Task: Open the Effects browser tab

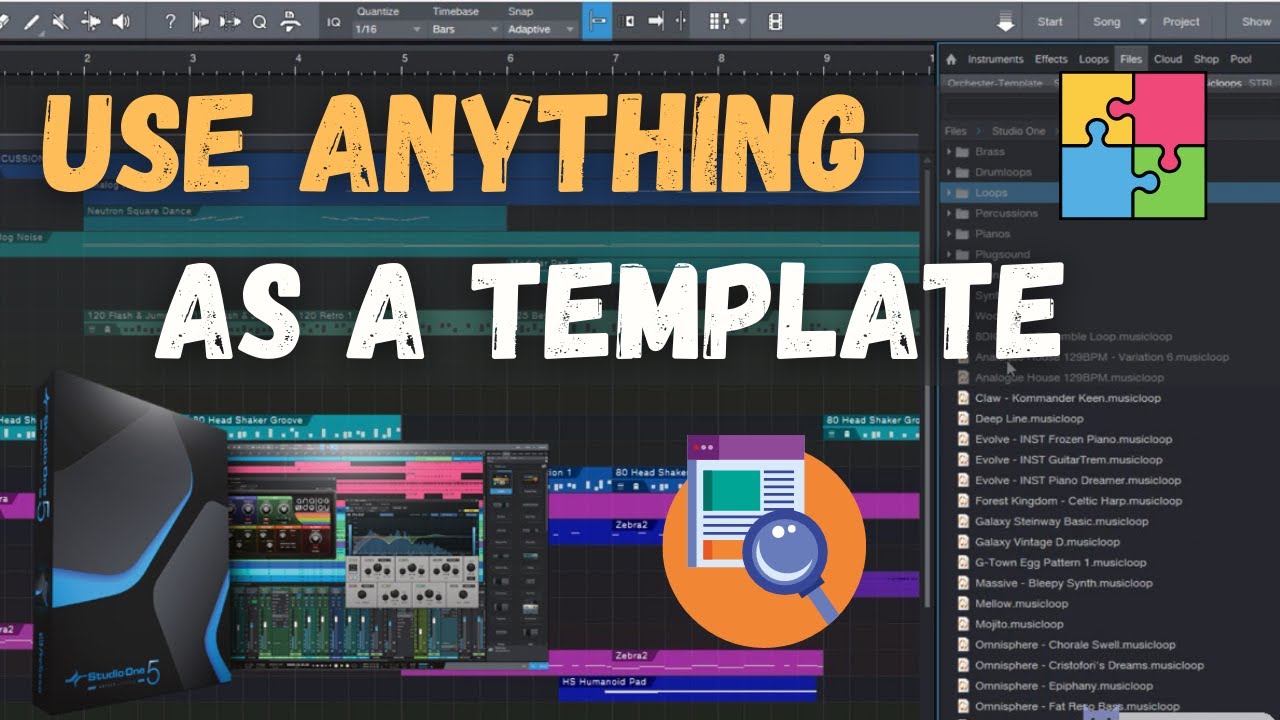Action: (x=1051, y=59)
